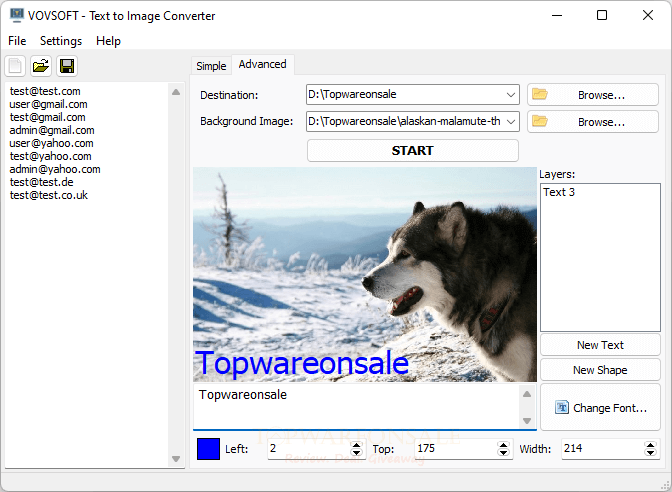The width and height of the screenshot is (672, 492).
Task: Click the line test@gmail.com
Action: [47, 117]
